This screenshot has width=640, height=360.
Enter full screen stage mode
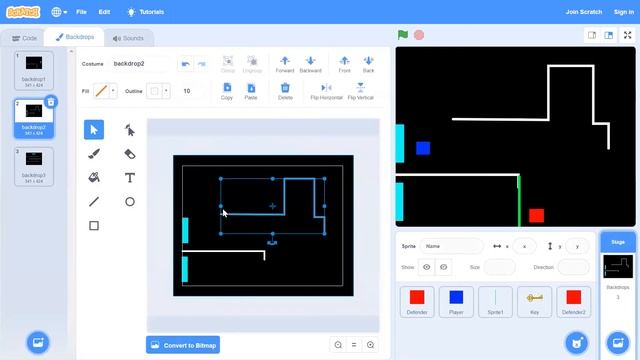tap(628, 35)
